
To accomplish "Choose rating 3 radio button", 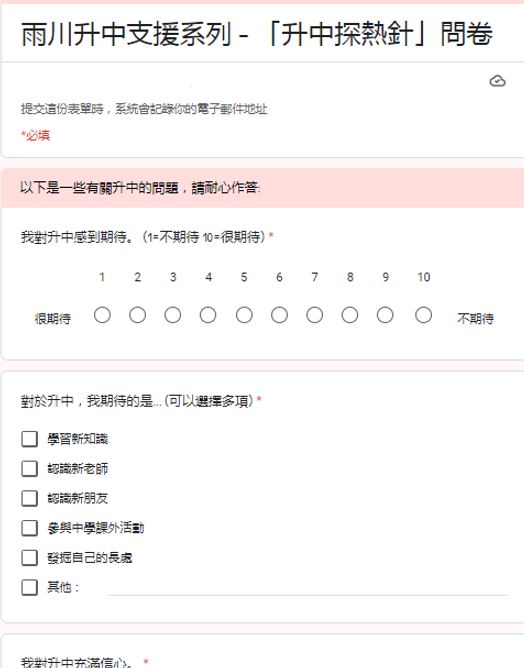I will [173, 315].
